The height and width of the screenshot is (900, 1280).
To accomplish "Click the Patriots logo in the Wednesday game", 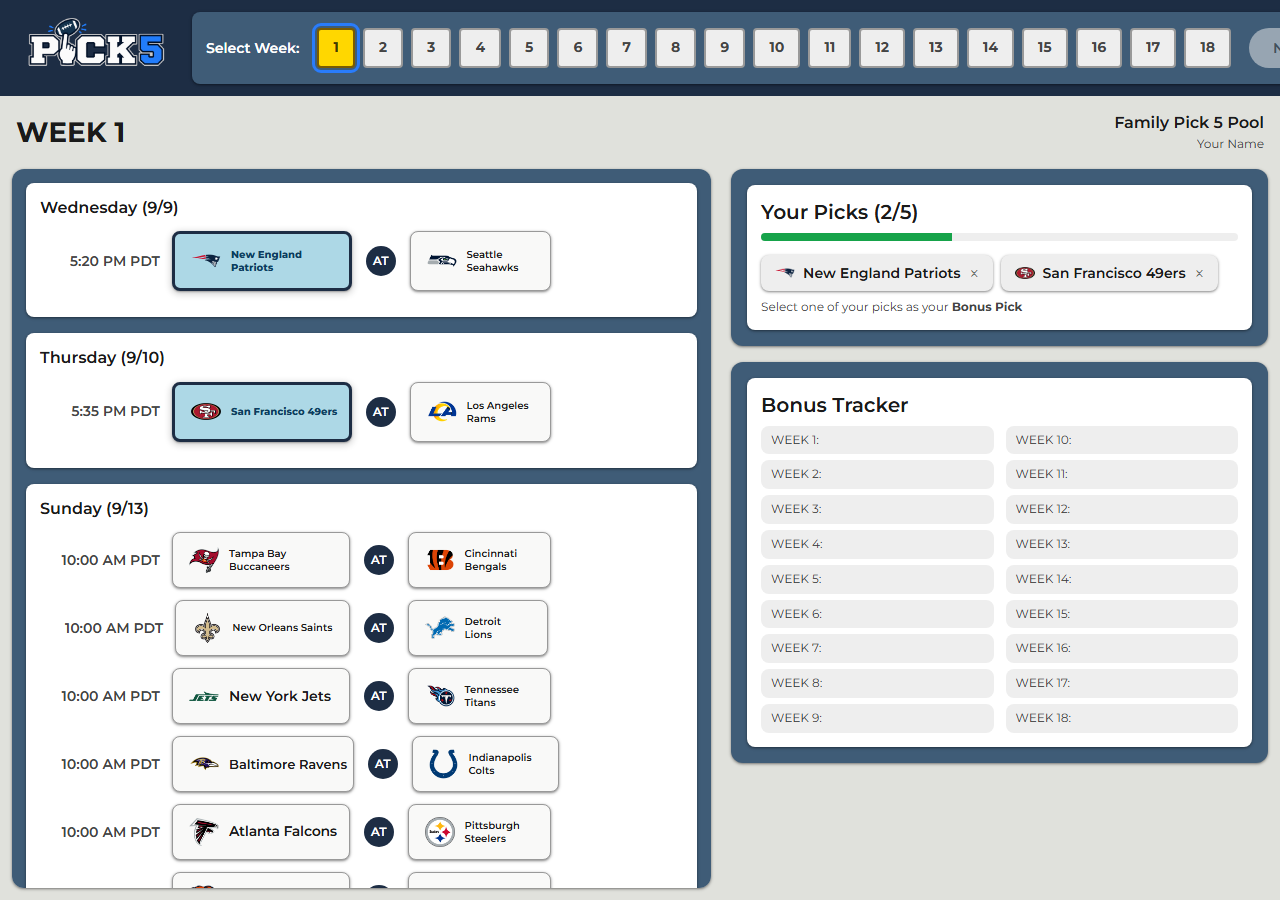I will (207, 261).
